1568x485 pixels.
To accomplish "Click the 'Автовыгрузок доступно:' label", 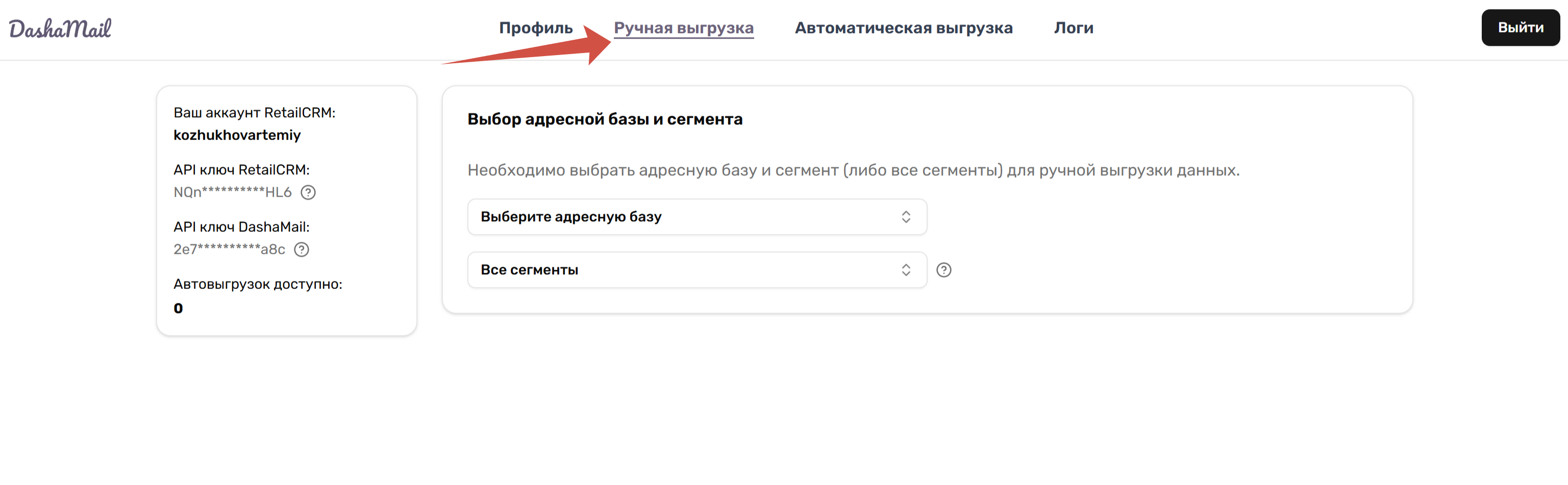I will click(x=258, y=284).
